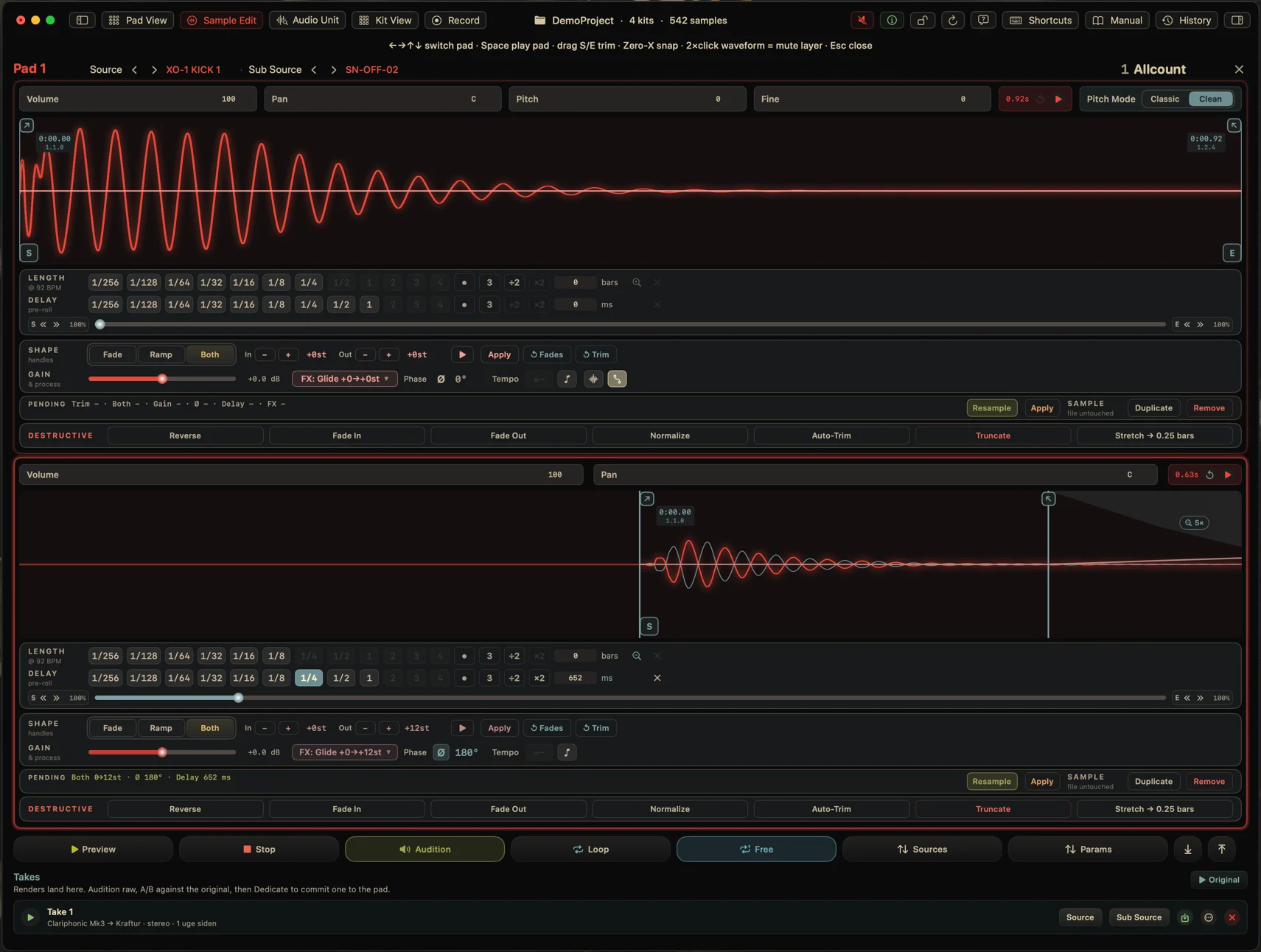Adjust the bottom layer's delay position slider

630,698
